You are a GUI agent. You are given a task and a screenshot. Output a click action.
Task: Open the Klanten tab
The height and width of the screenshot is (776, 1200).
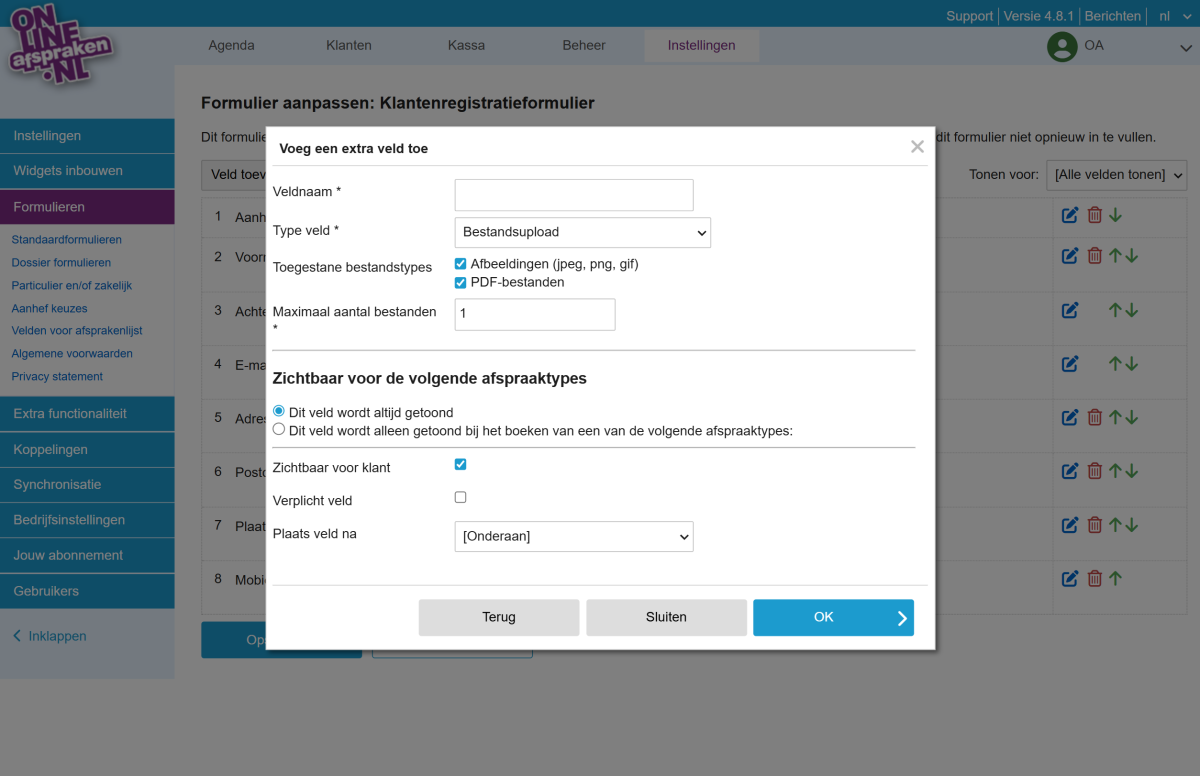tap(349, 45)
